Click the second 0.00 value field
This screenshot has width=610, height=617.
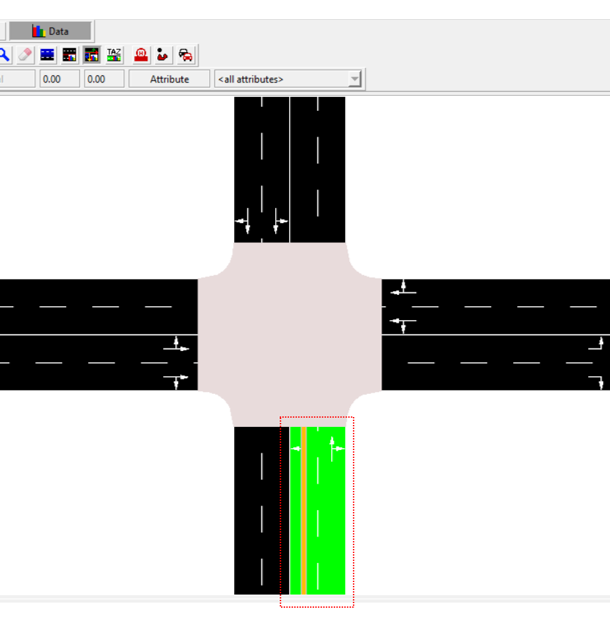103,79
